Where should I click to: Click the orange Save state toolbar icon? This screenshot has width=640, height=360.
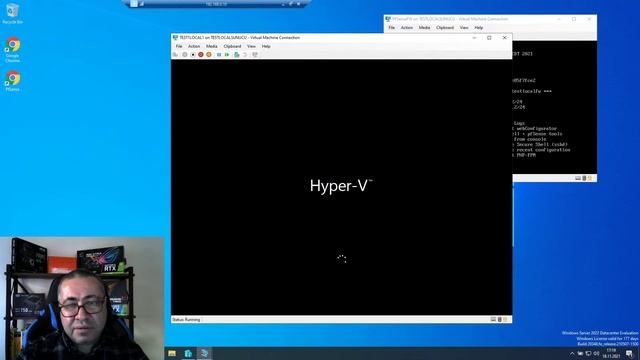click(x=209, y=55)
